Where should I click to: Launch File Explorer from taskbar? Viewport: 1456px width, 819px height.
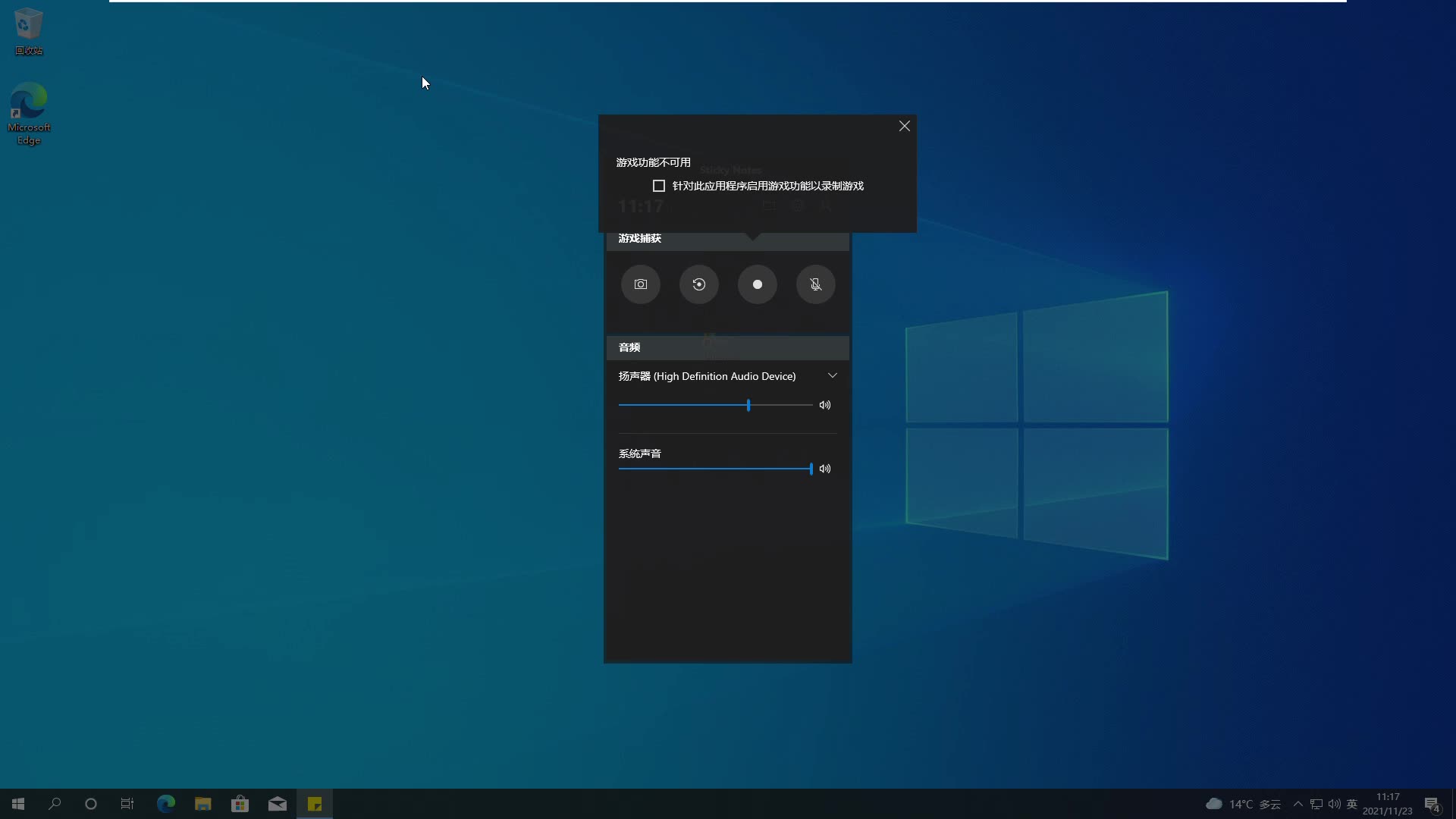pos(202,804)
